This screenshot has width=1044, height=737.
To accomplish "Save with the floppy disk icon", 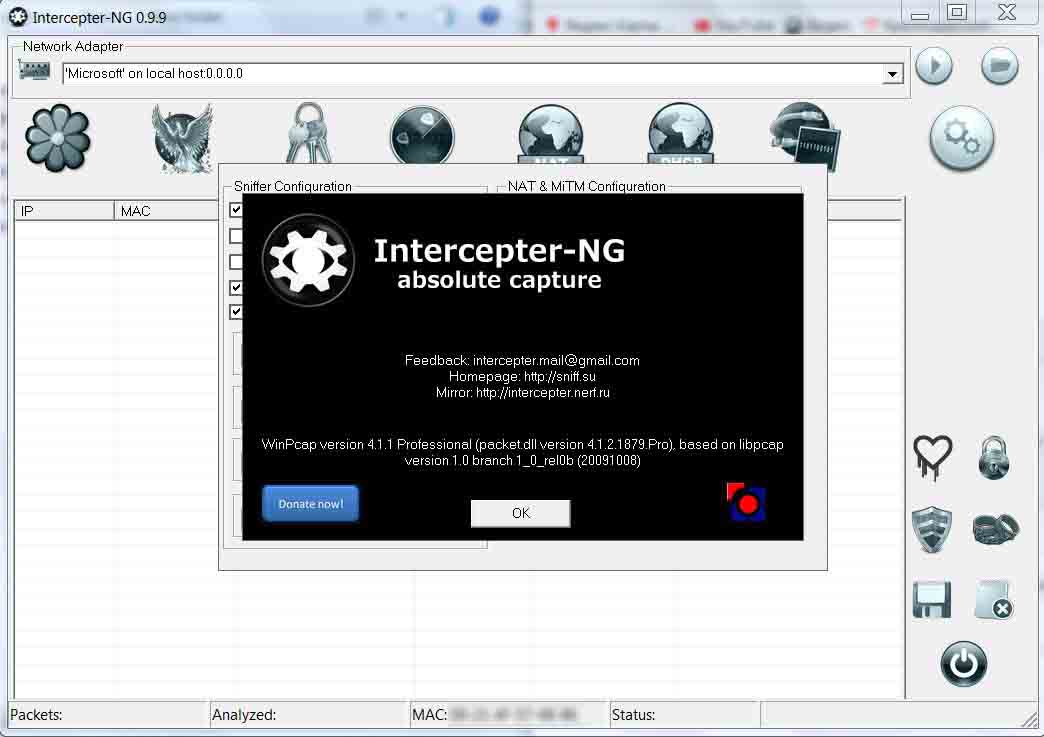I will pos(931,600).
